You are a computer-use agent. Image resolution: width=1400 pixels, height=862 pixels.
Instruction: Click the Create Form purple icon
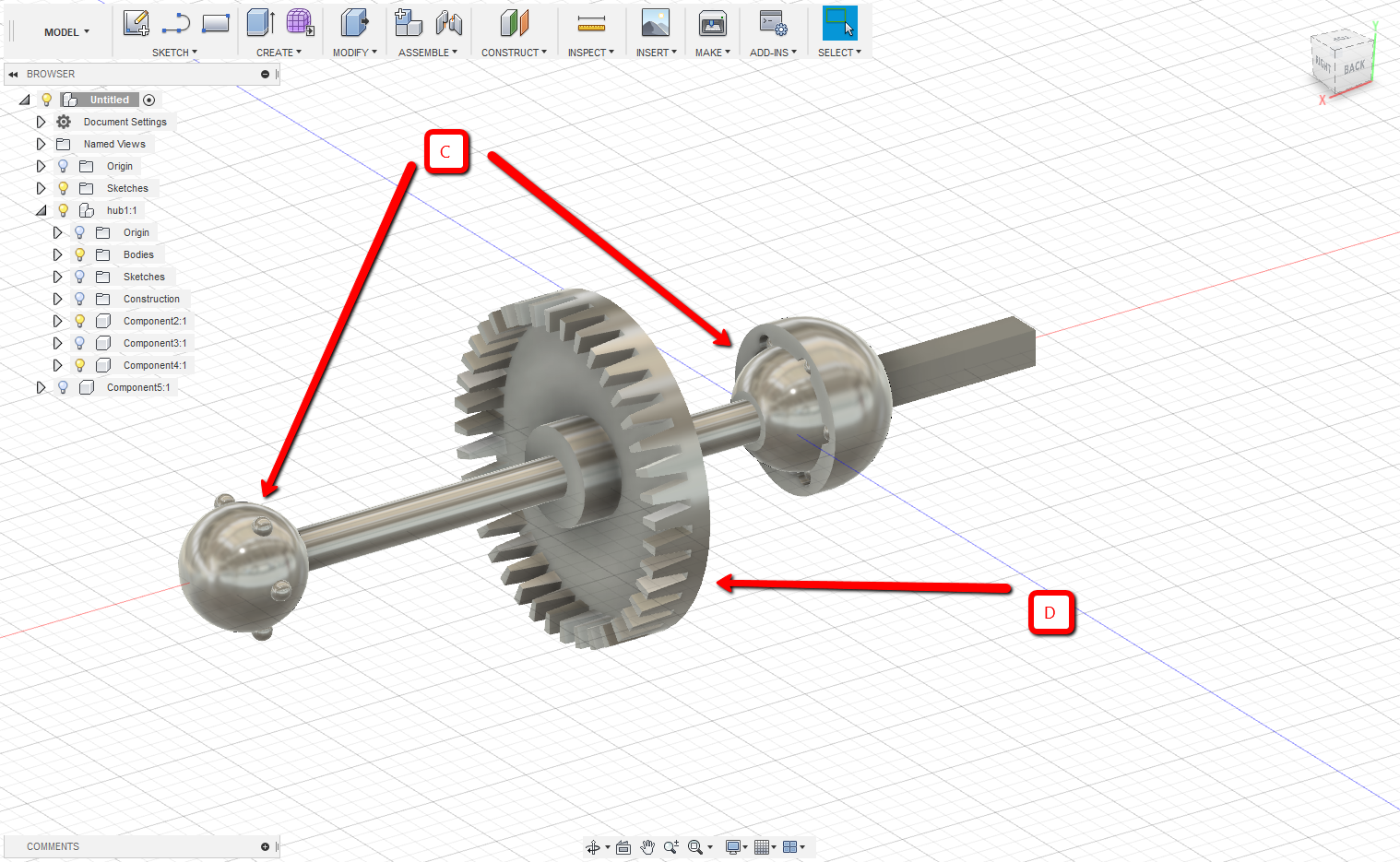[x=300, y=23]
